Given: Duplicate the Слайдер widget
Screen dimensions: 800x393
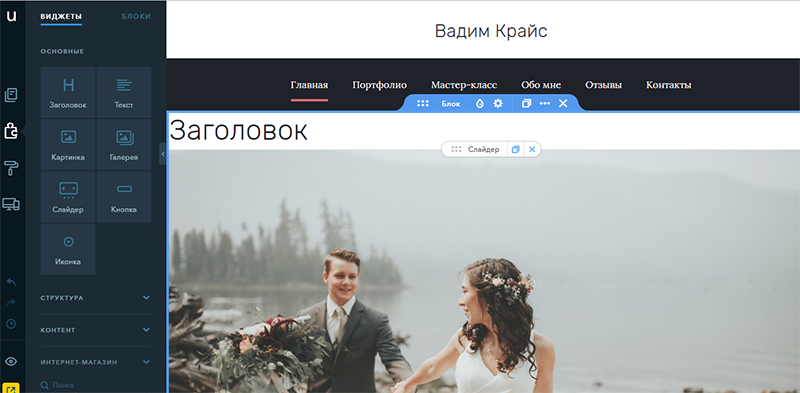Looking at the screenshot, I should click(515, 150).
